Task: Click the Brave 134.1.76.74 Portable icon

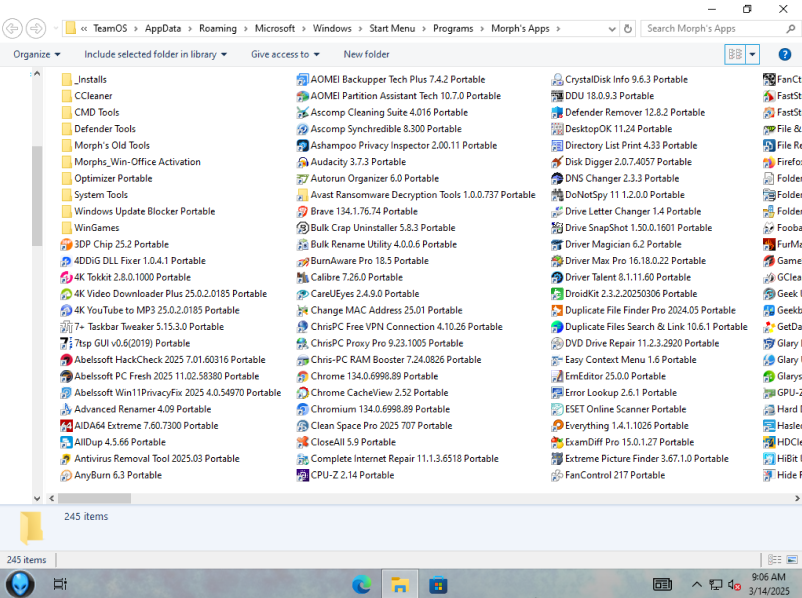Action: (x=303, y=211)
